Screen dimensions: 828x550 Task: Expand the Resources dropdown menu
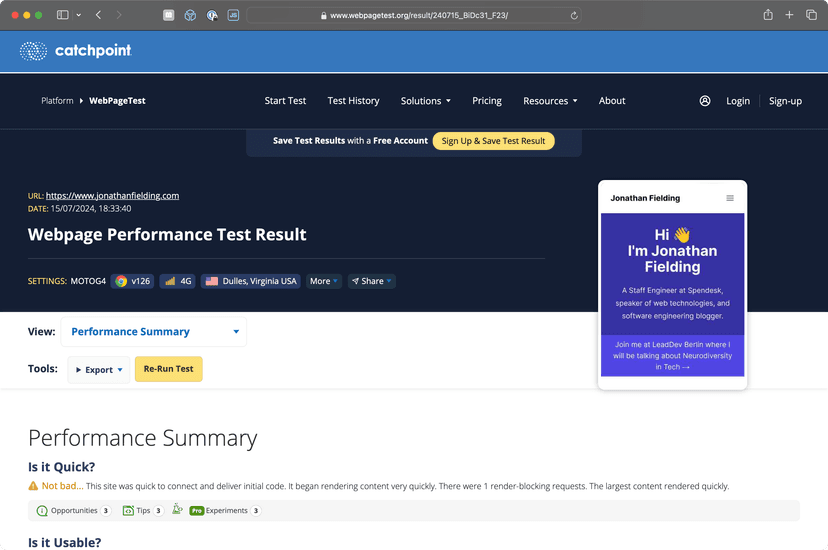[550, 101]
